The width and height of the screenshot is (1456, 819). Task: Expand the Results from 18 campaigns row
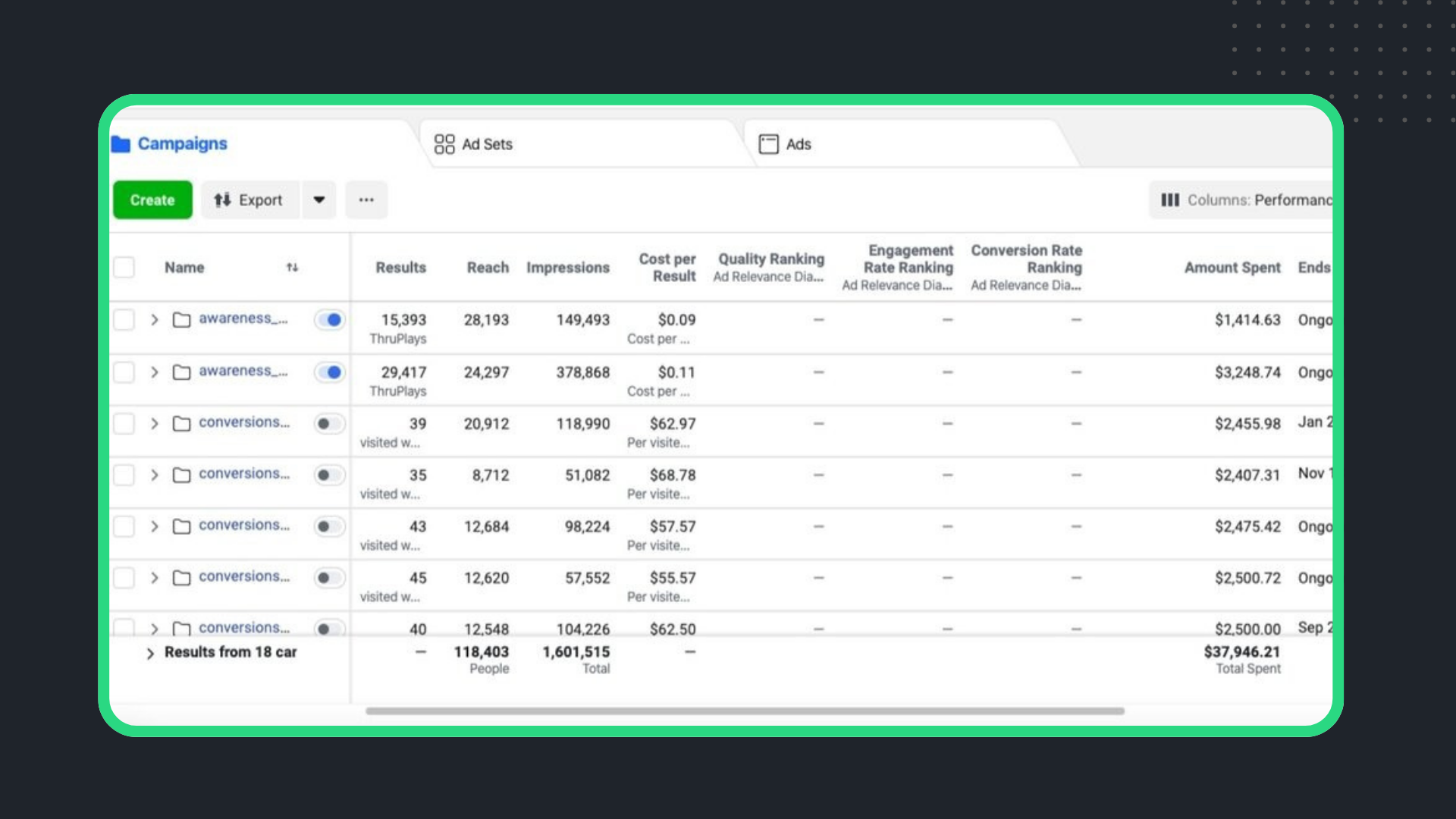tap(150, 654)
